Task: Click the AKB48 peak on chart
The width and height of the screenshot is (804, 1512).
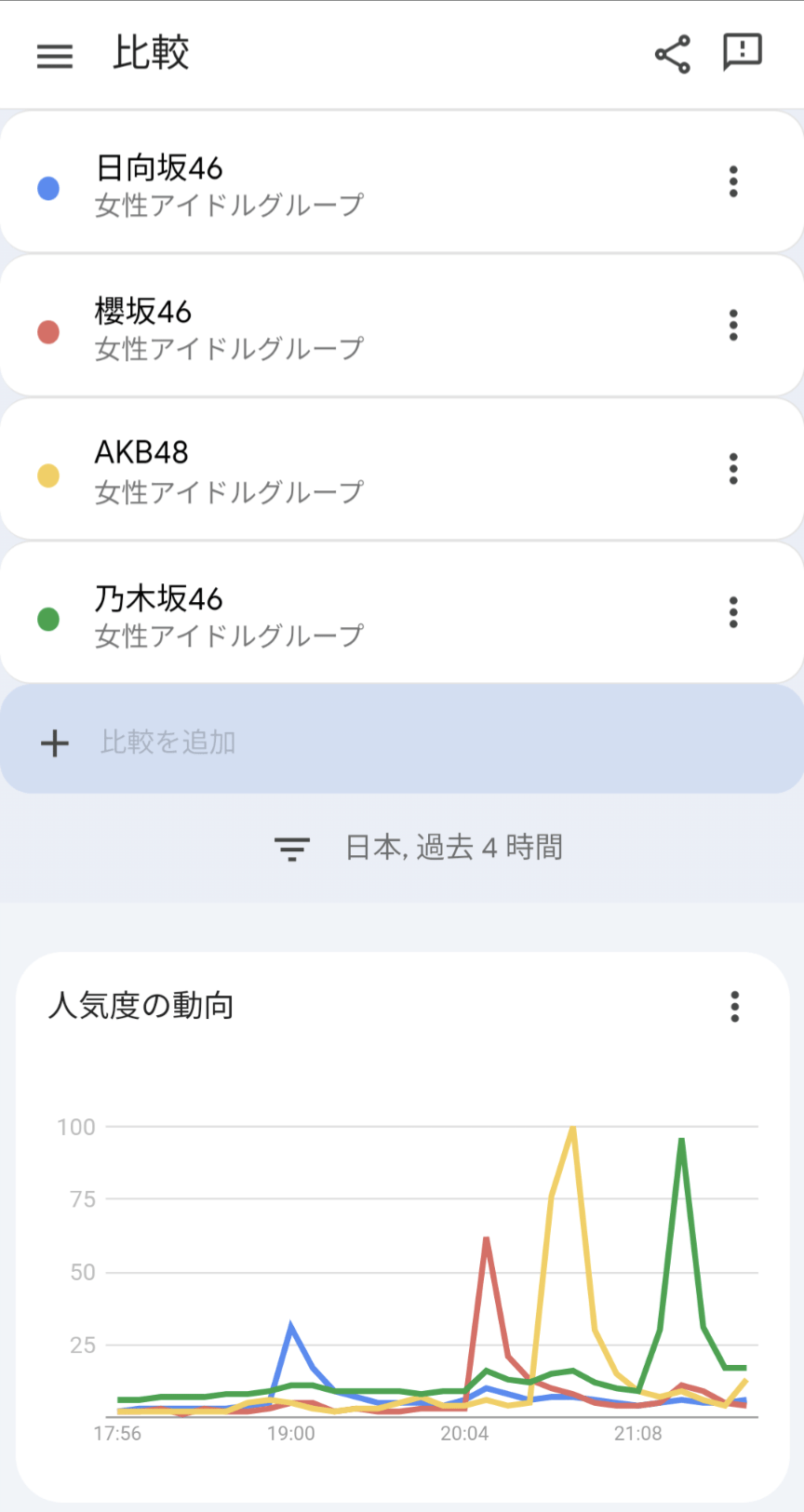Action: coord(573,1128)
